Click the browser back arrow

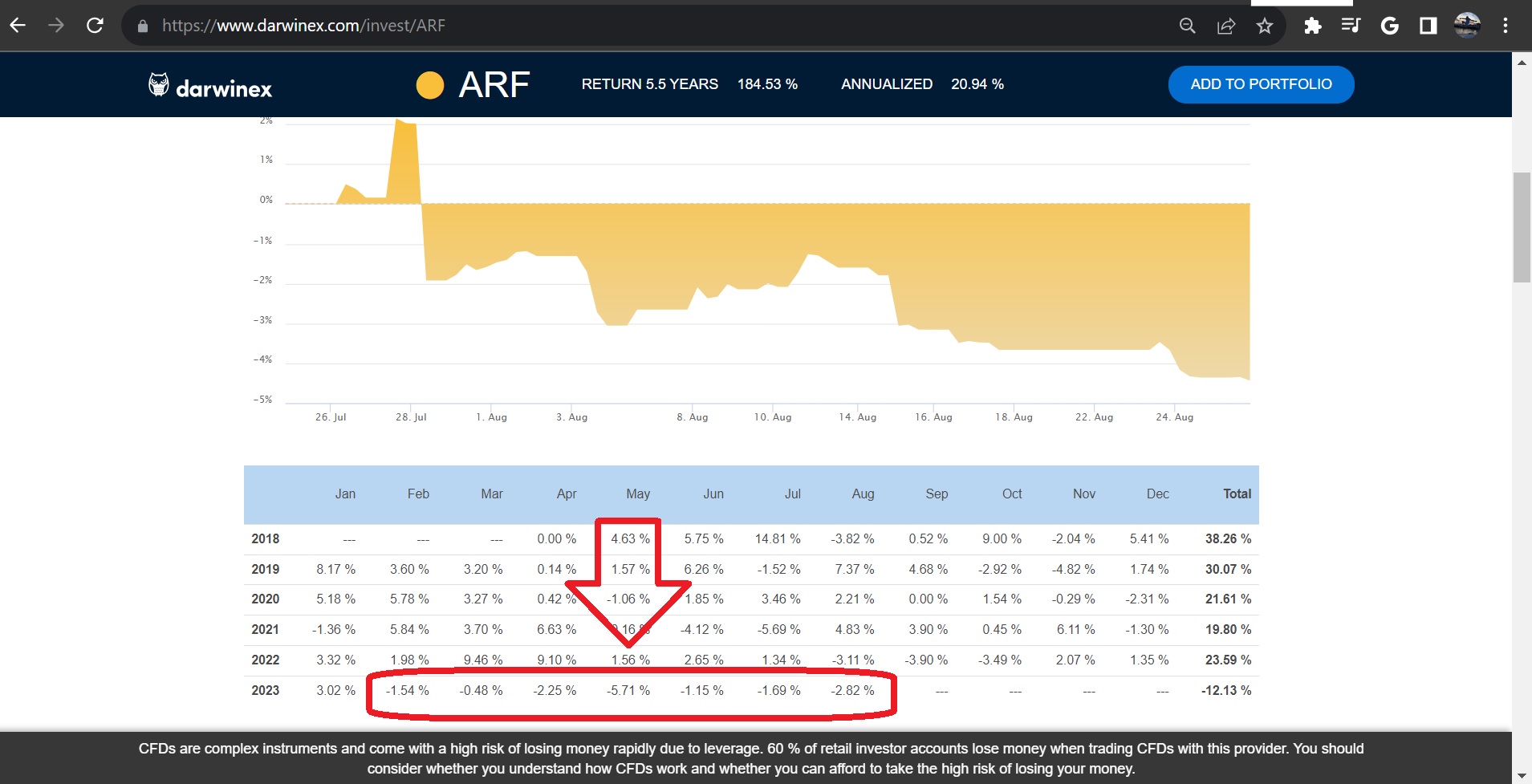pos(18,26)
